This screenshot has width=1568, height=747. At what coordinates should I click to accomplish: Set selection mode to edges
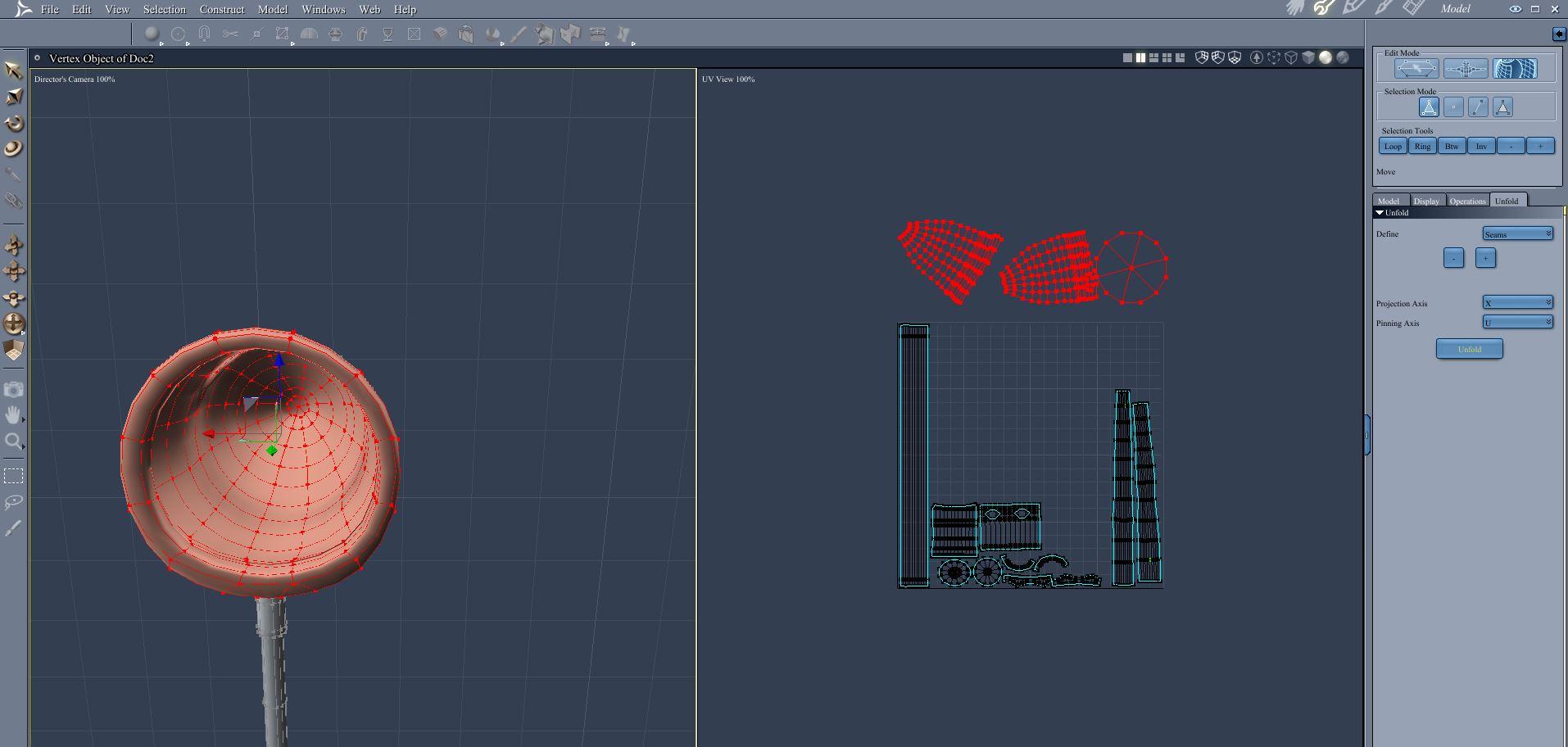1478,106
